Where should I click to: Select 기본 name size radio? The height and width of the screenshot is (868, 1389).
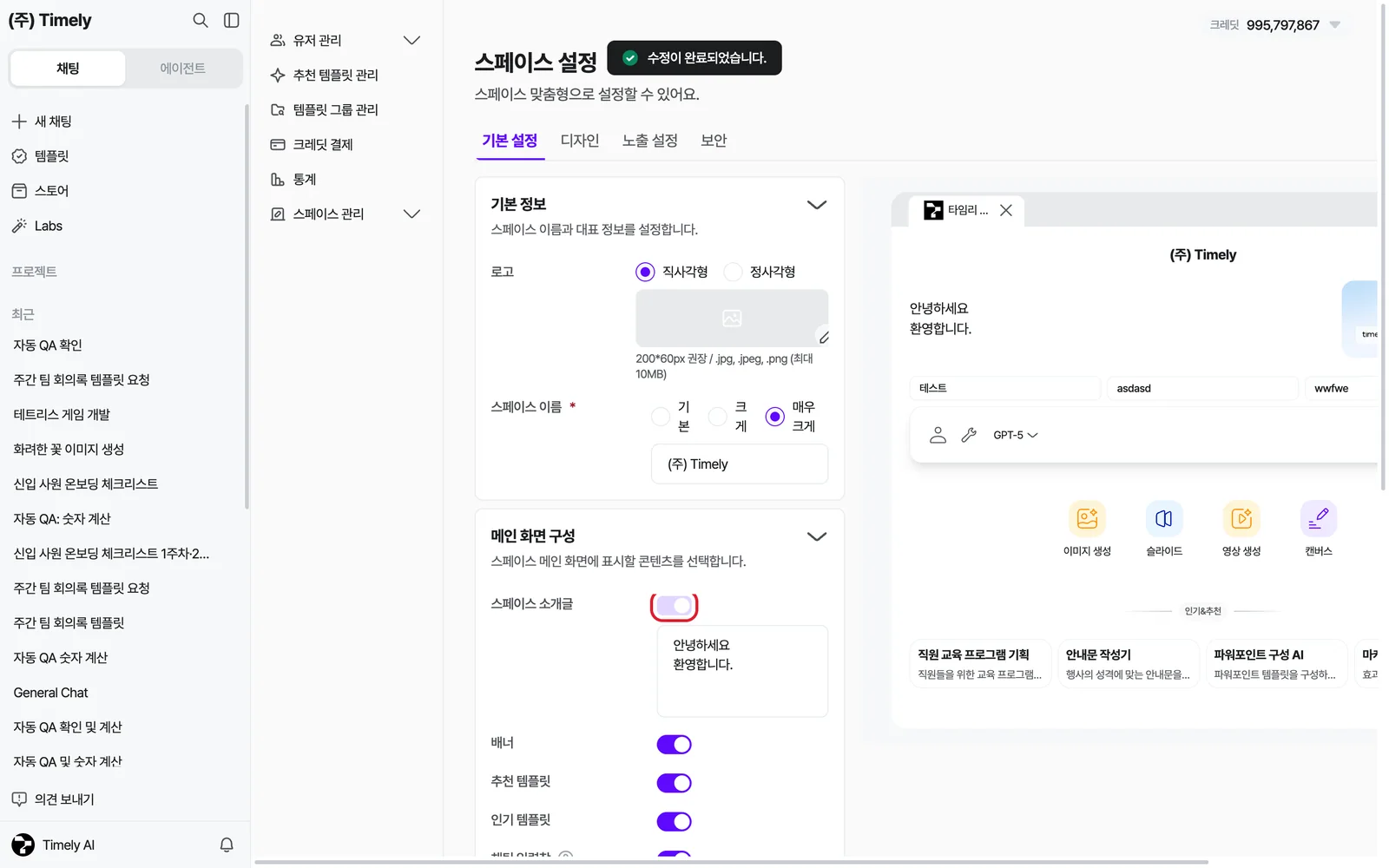661,417
